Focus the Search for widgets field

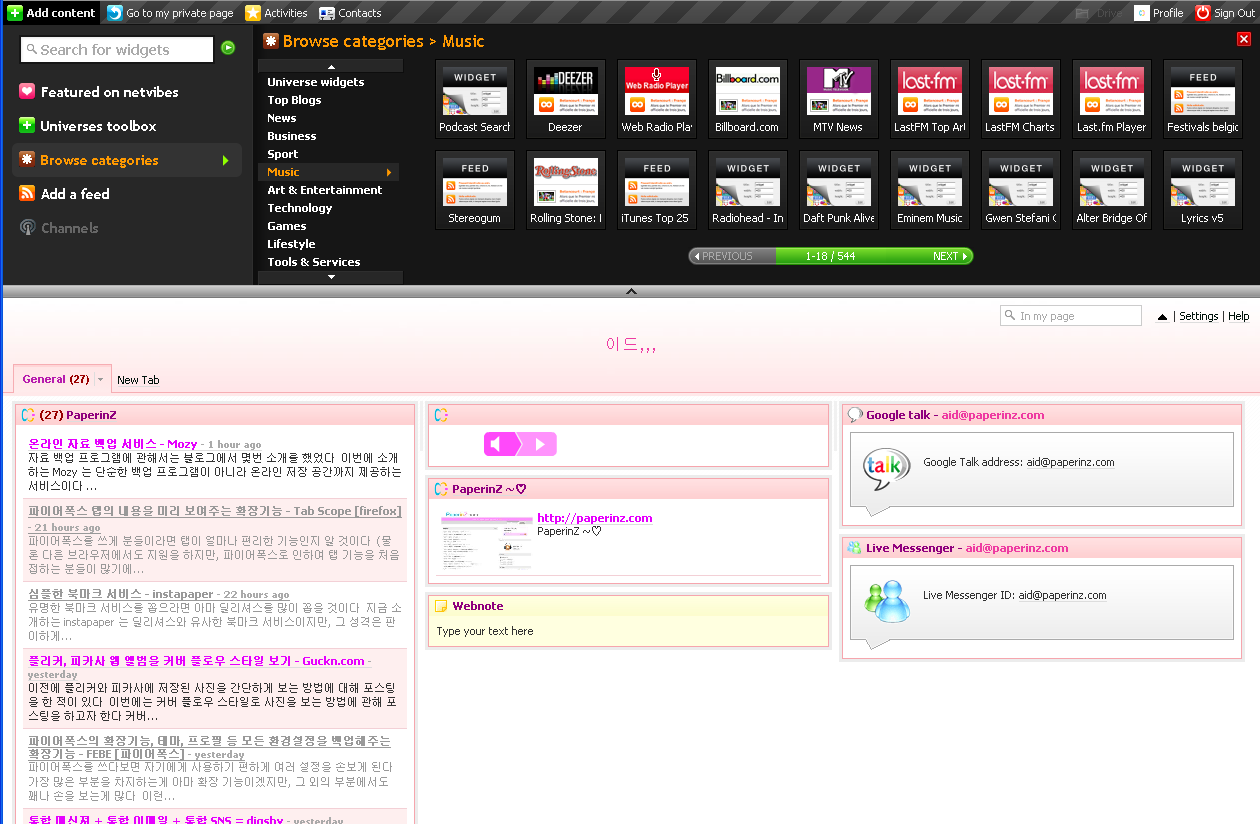point(117,49)
